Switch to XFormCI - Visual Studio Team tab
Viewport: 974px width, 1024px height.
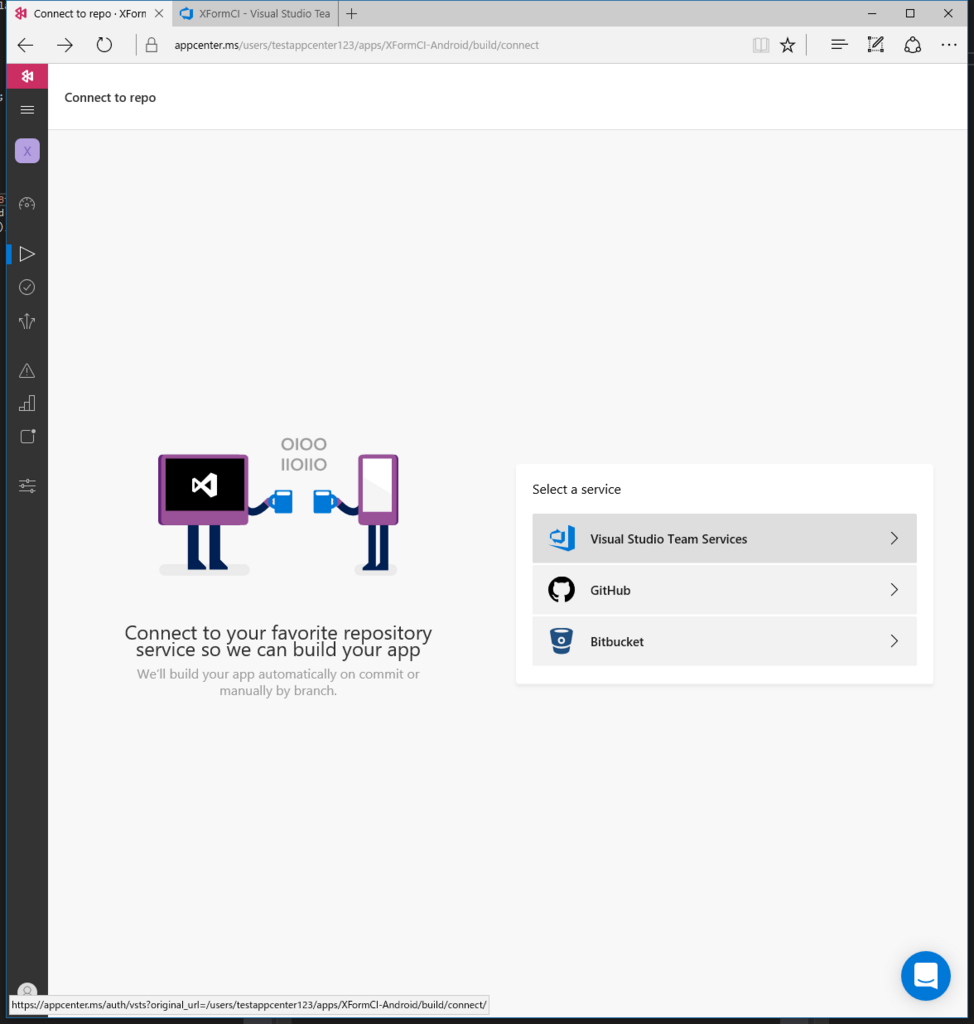(x=256, y=14)
